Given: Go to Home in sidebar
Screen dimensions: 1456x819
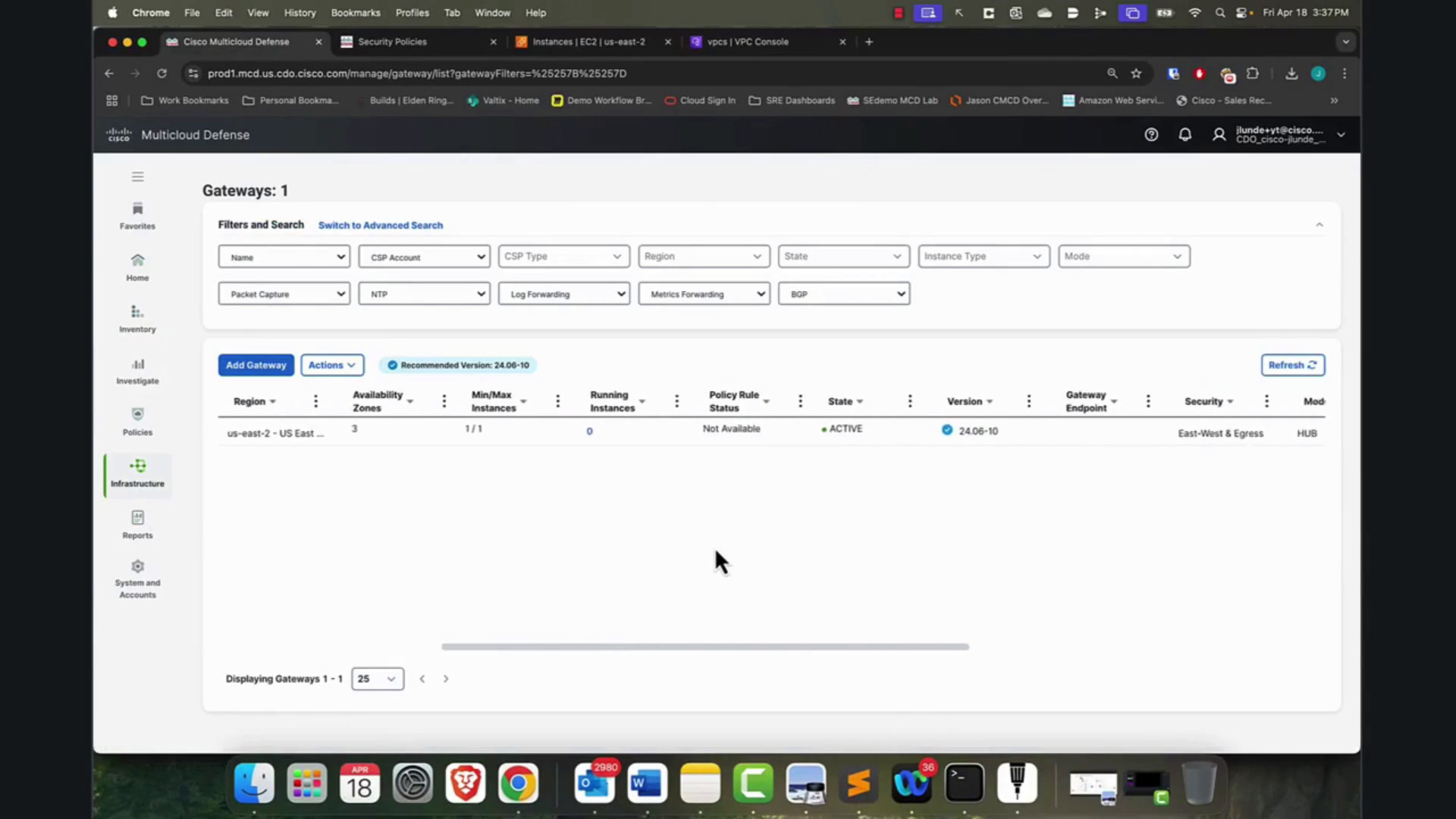Looking at the screenshot, I should 137,268.
